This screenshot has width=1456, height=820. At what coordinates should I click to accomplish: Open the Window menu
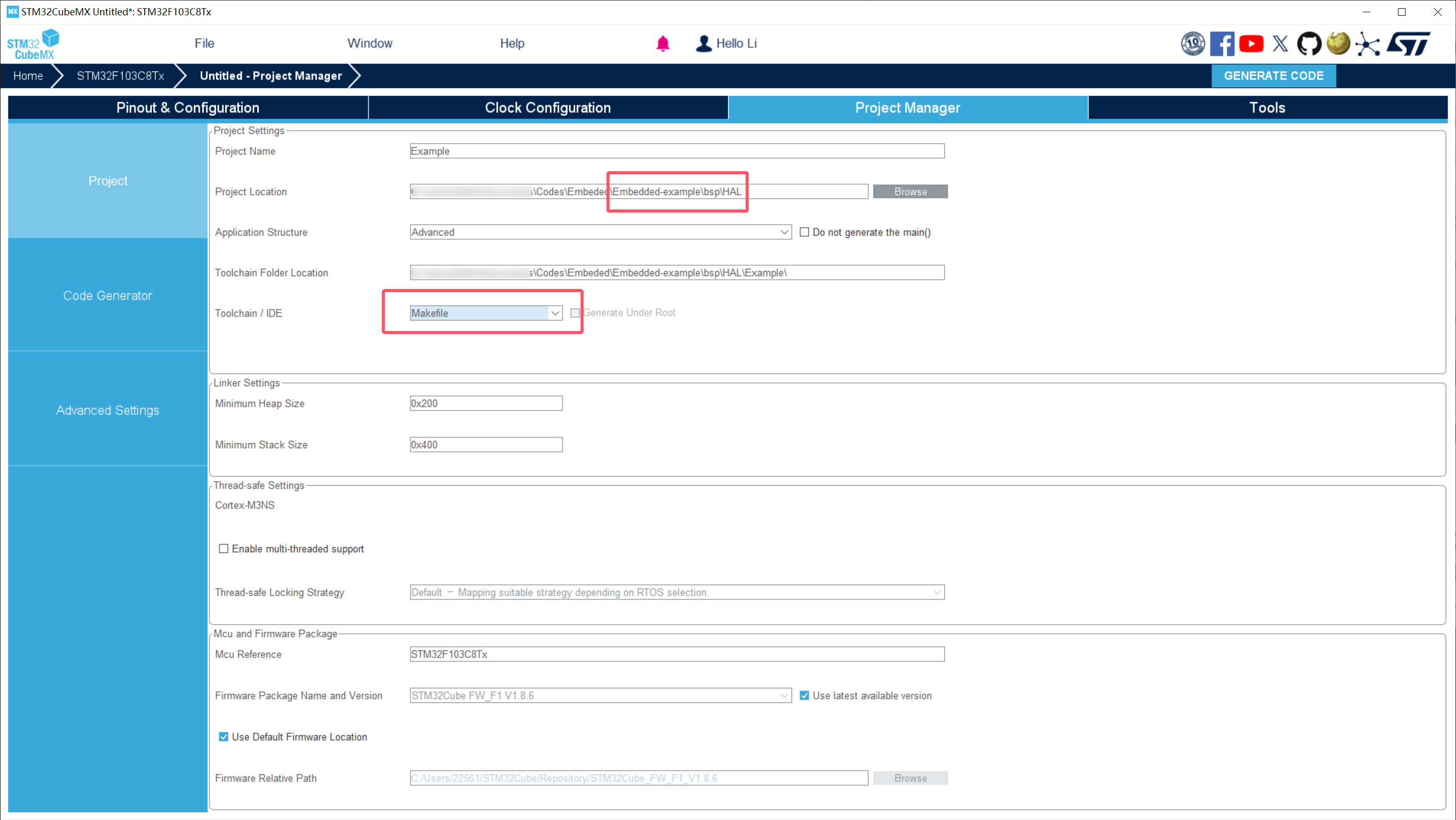[370, 43]
